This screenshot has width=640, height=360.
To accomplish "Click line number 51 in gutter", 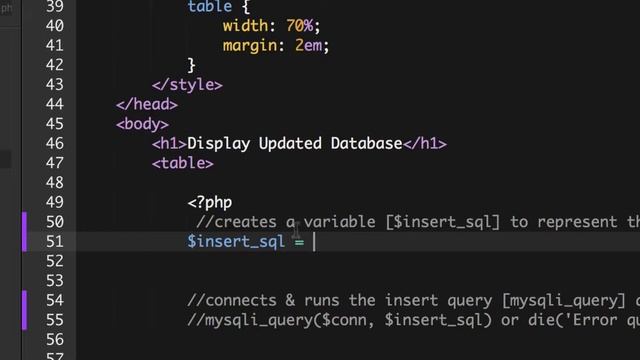I will (x=55, y=241).
